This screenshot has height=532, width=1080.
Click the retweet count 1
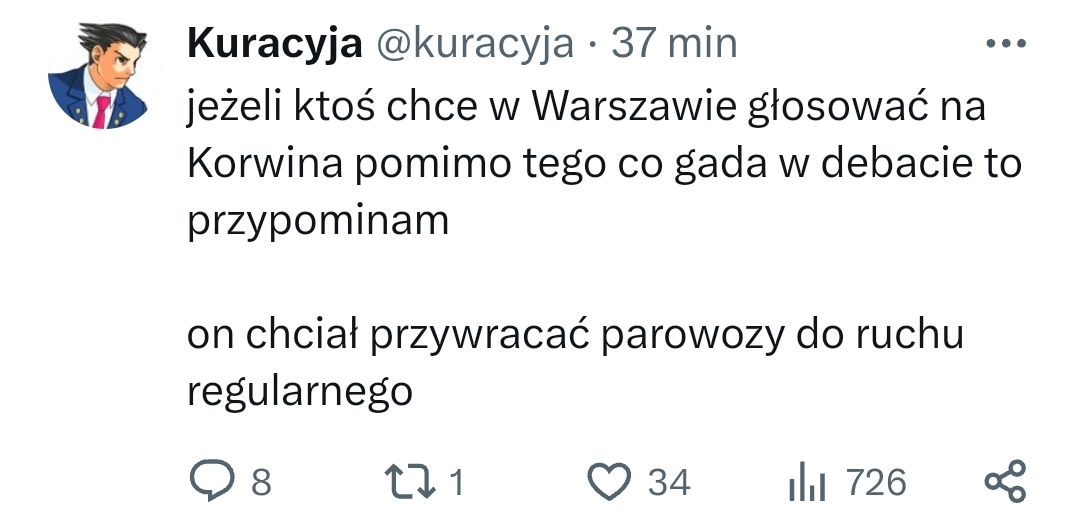457,482
